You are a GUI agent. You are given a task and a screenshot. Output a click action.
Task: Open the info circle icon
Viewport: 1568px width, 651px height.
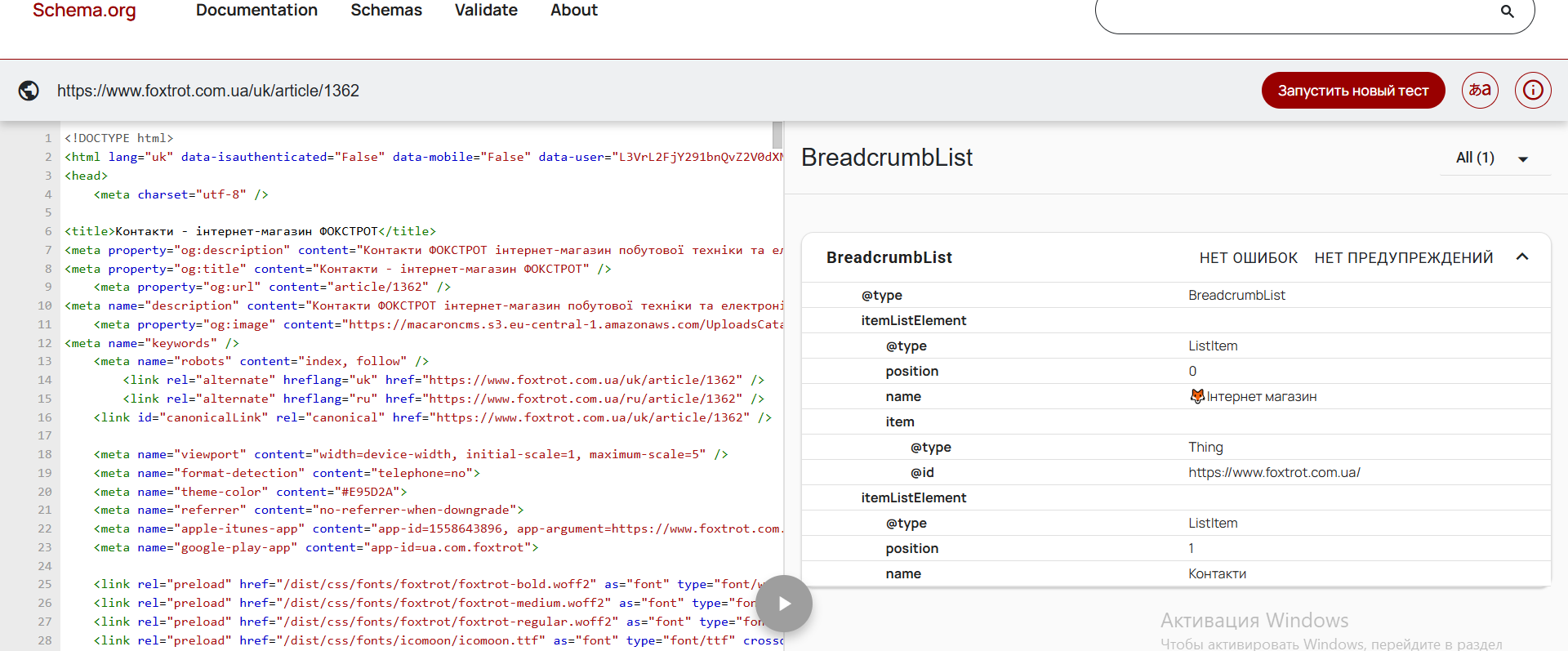pos(1533,90)
